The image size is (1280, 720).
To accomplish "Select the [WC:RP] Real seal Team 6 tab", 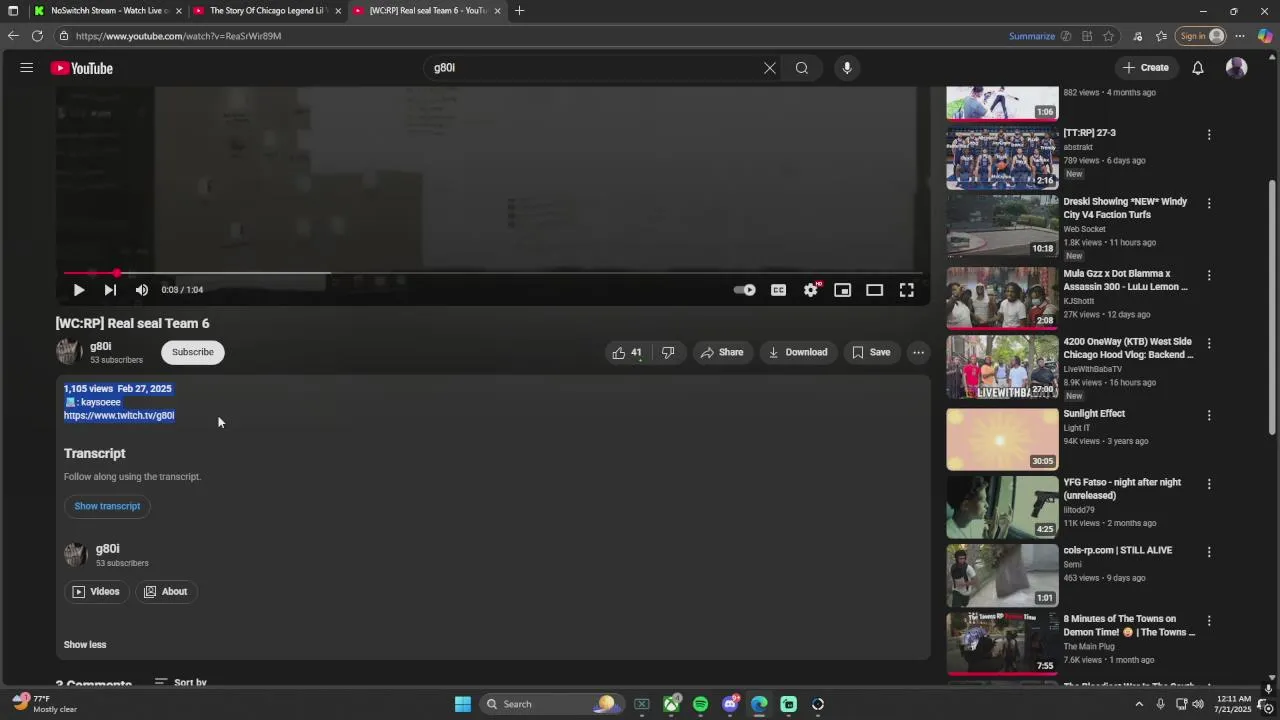I will pos(427,11).
